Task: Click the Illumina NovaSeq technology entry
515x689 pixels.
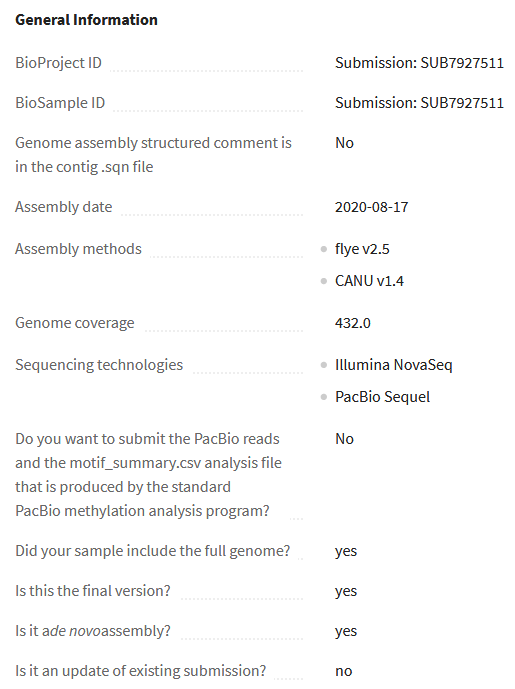Action: click(394, 365)
